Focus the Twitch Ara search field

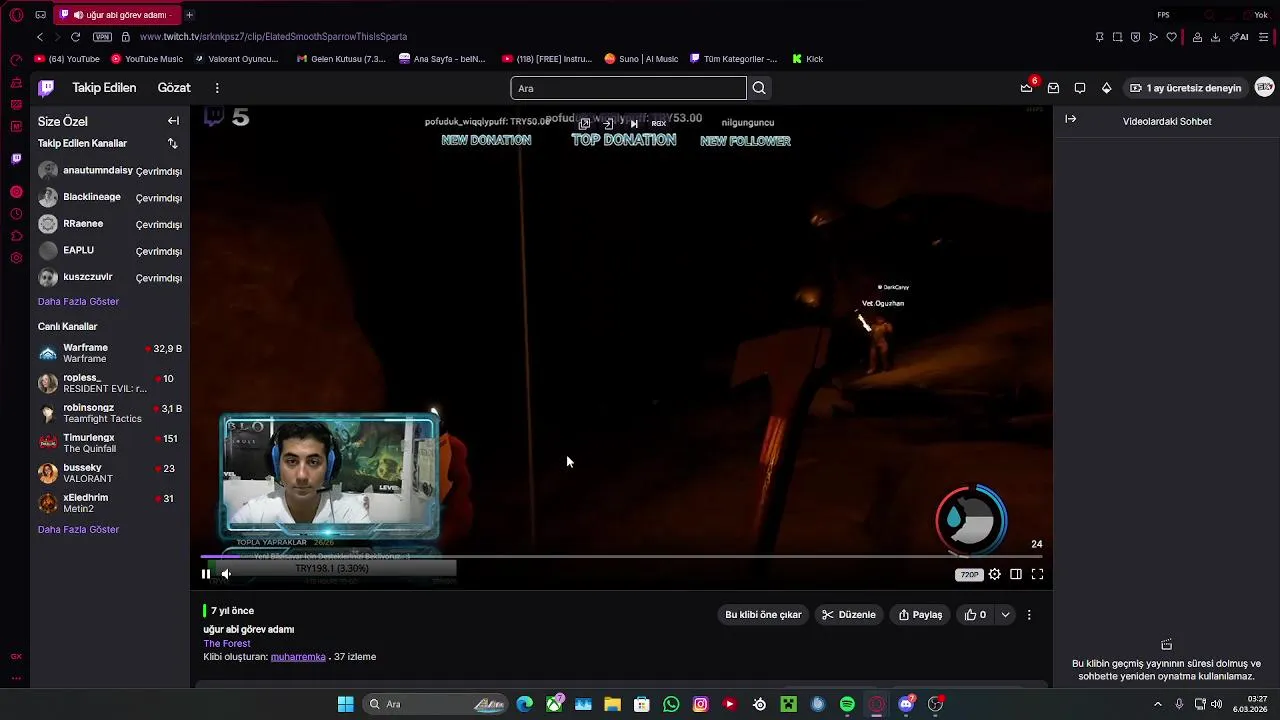pos(628,88)
